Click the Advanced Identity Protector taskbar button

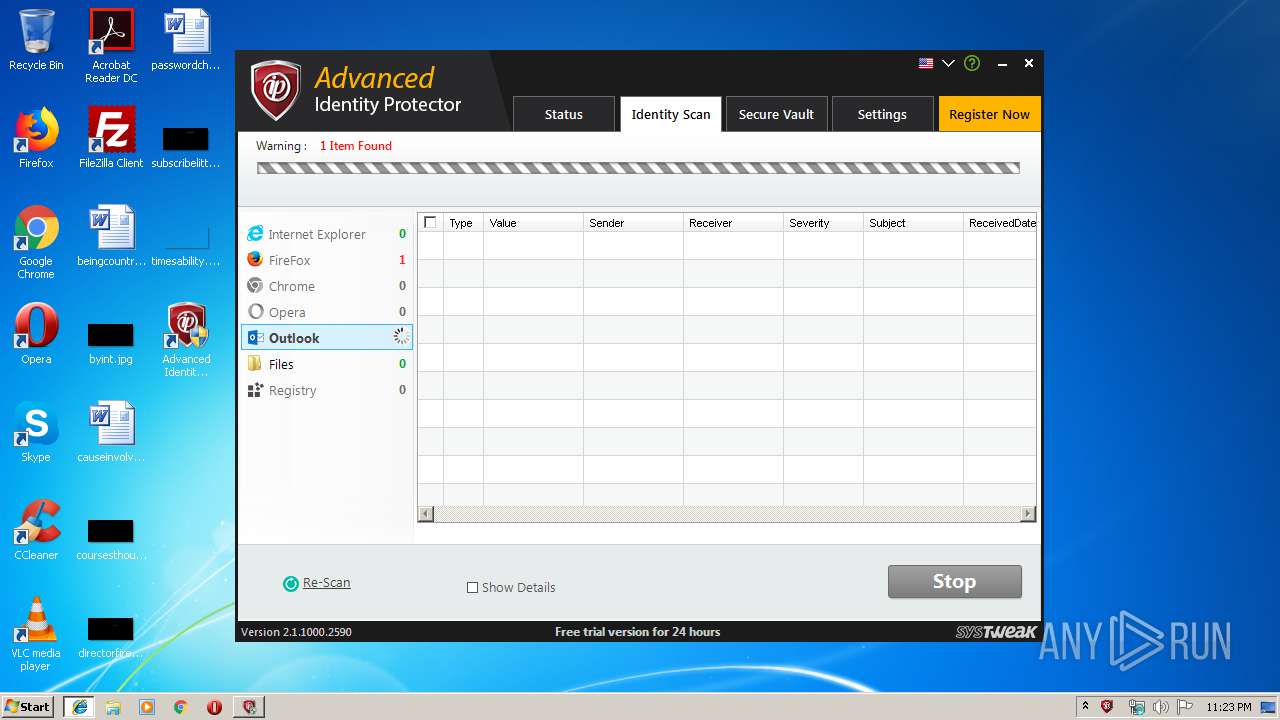pos(249,706)
